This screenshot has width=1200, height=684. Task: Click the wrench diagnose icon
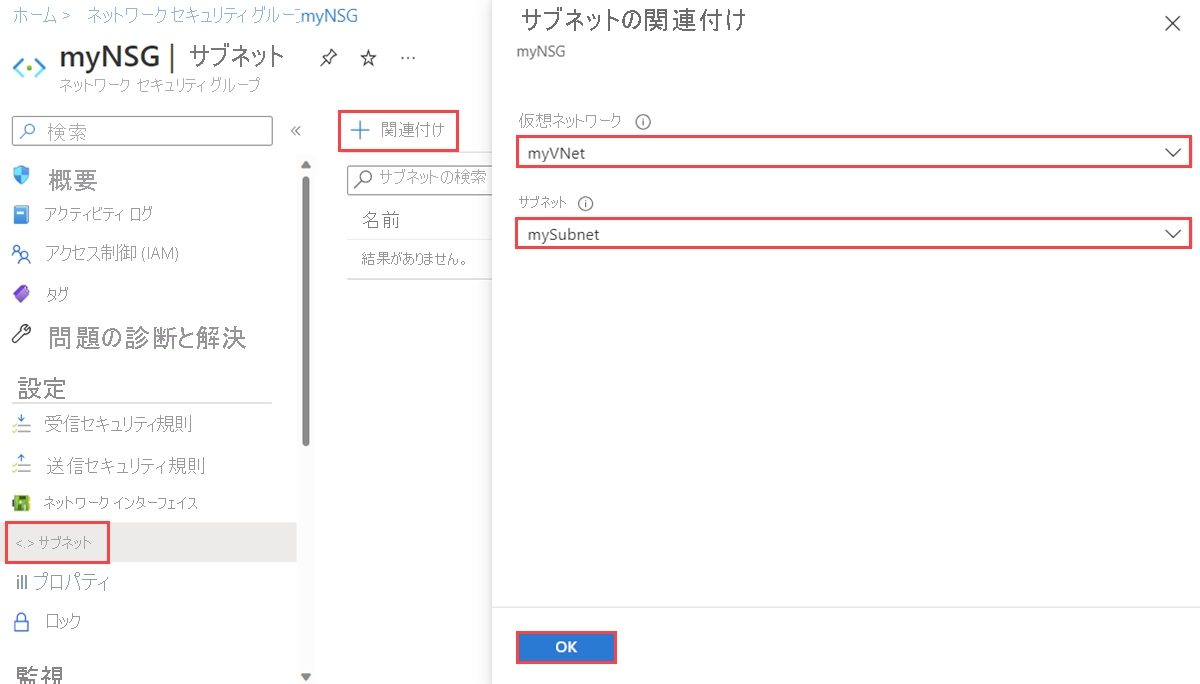(x=22, y=335)
